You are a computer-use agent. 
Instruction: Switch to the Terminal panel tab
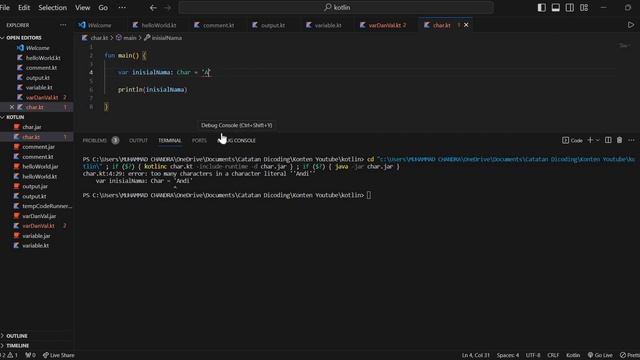(x=170, y=140)
